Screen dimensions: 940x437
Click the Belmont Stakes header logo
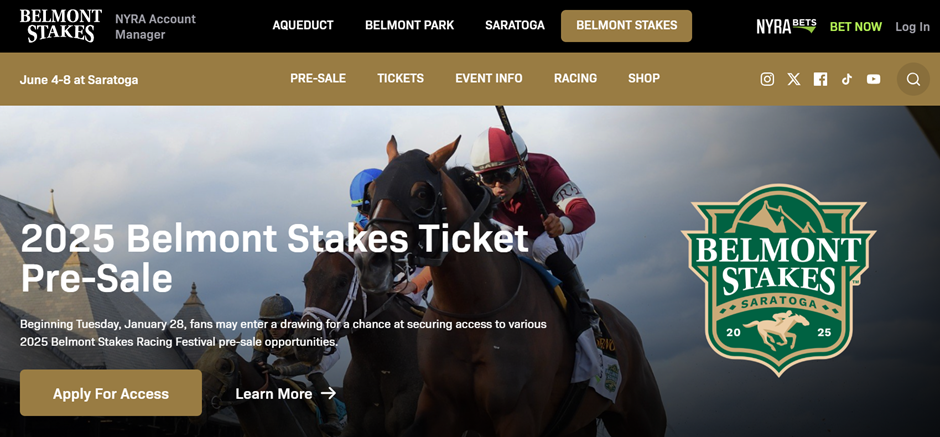(61, 26)
